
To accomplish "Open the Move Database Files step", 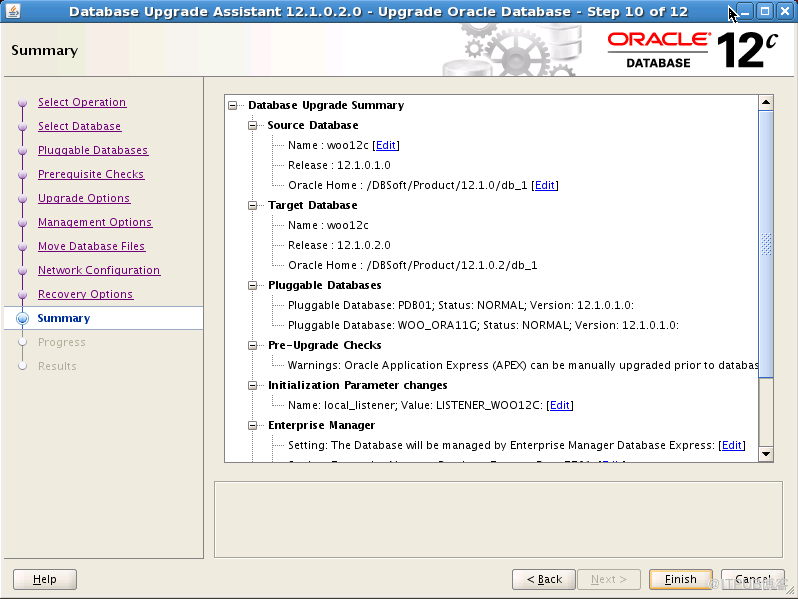I will coord(92,246).
